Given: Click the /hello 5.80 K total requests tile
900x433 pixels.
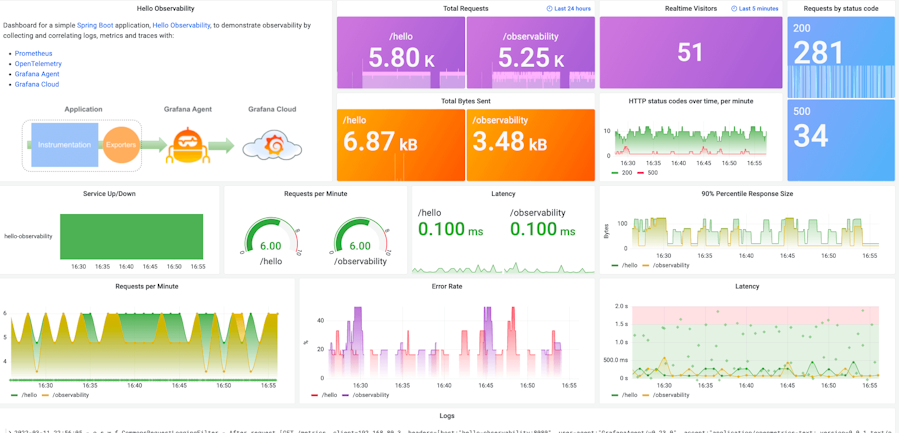Looking at the screenshot, I should tap(401, 52).
